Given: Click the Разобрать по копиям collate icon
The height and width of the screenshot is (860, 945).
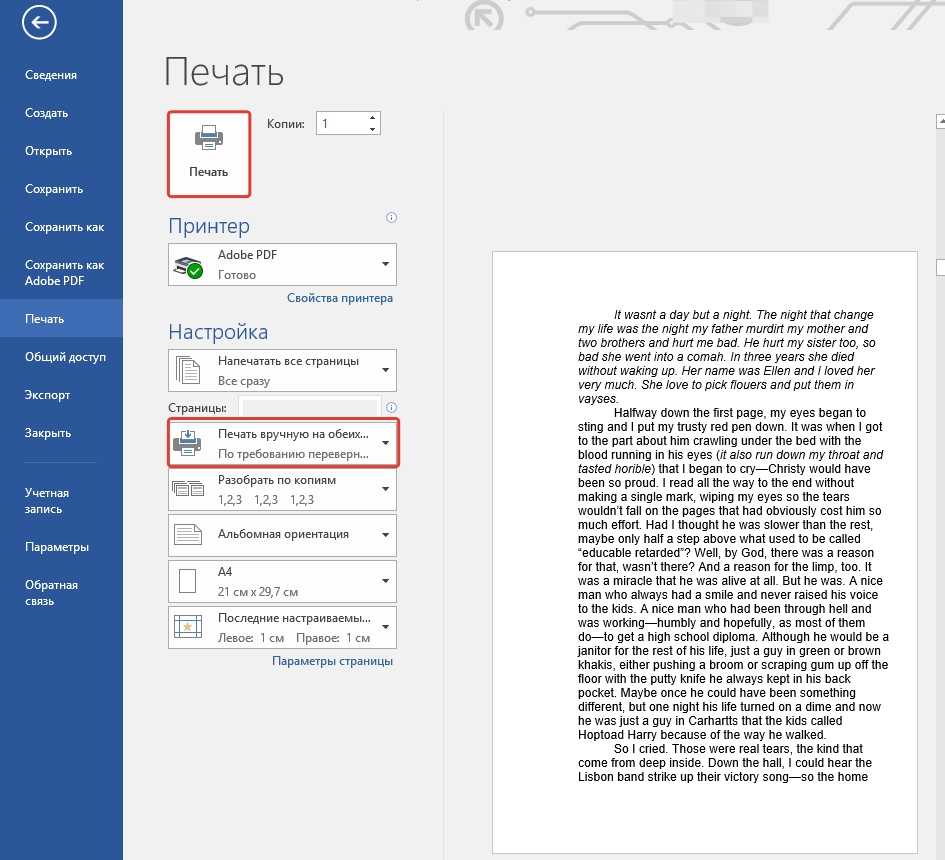Looking at the screenshot, I should click(x=188, y=489).
